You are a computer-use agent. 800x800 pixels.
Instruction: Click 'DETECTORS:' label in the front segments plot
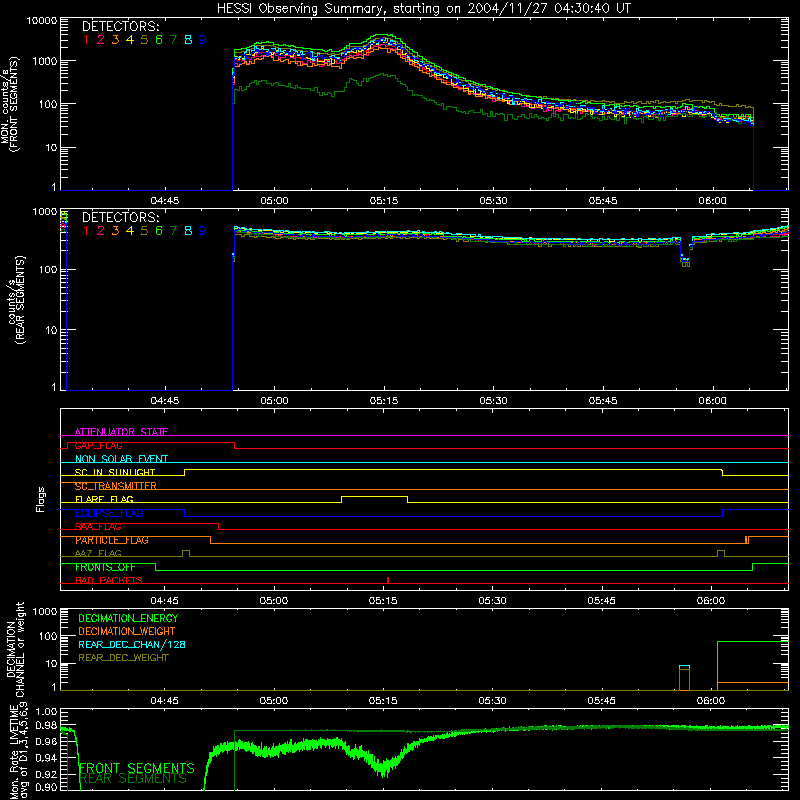point(120,27)
